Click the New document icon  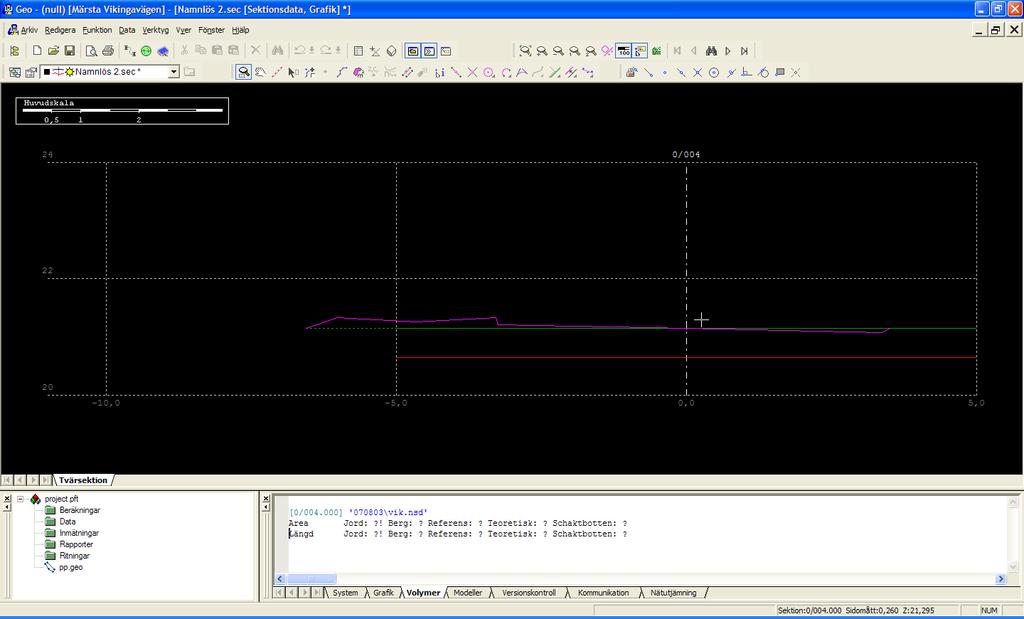point(37,51)
